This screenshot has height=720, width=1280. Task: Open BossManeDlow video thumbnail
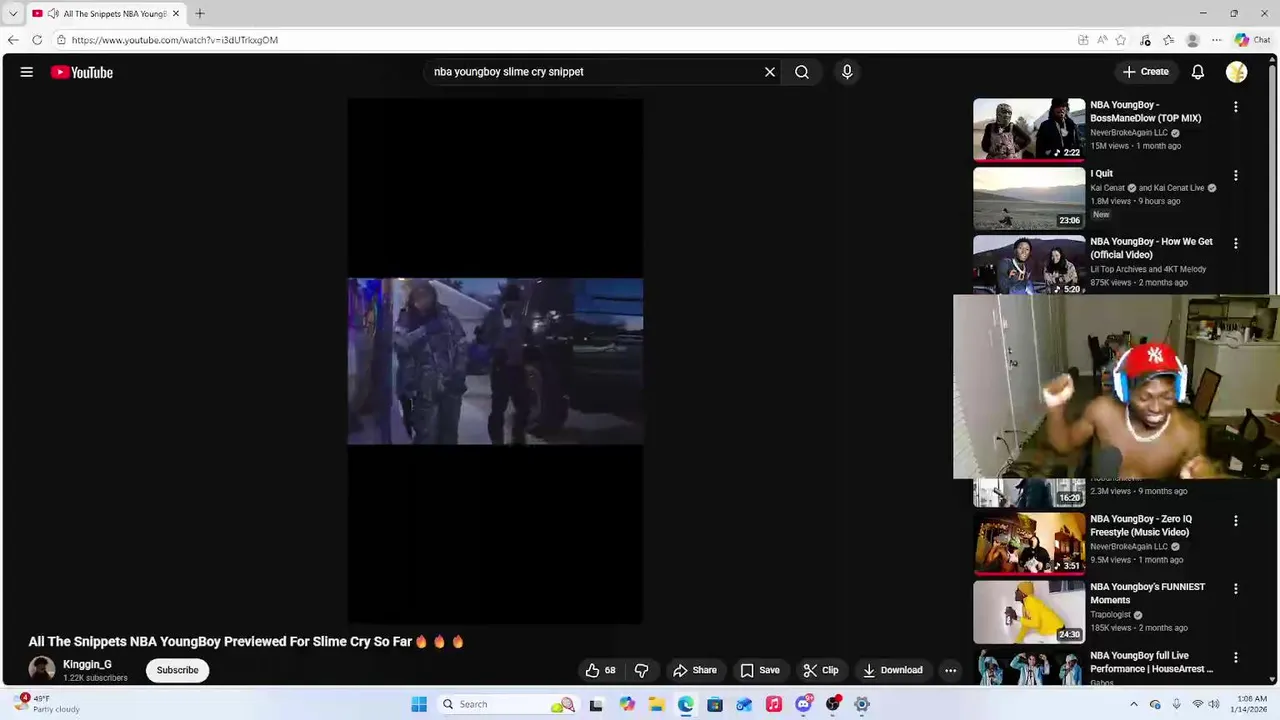(x=1029, y=129)
